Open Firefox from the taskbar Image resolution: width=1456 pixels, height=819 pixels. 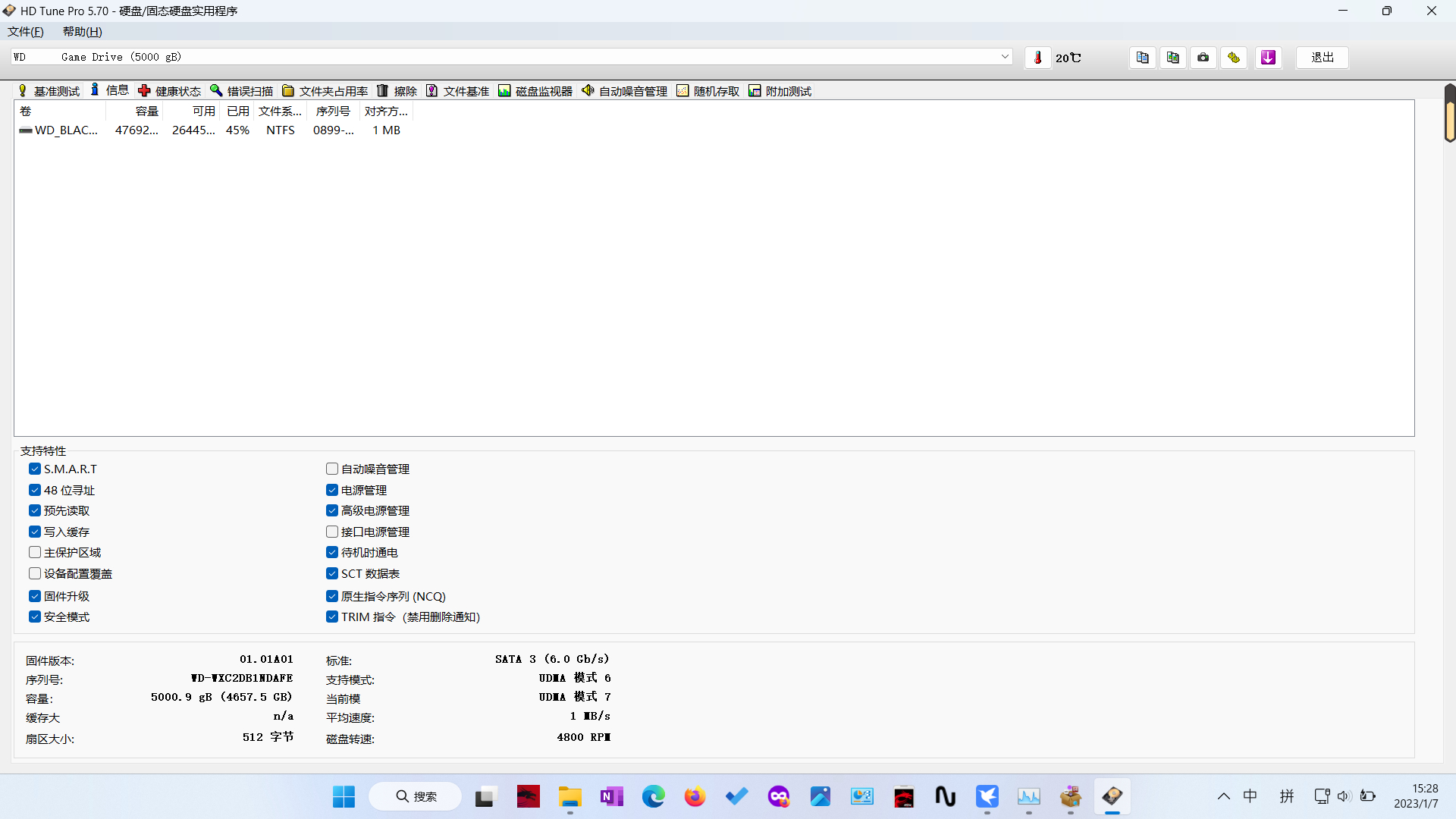(695, 797)
